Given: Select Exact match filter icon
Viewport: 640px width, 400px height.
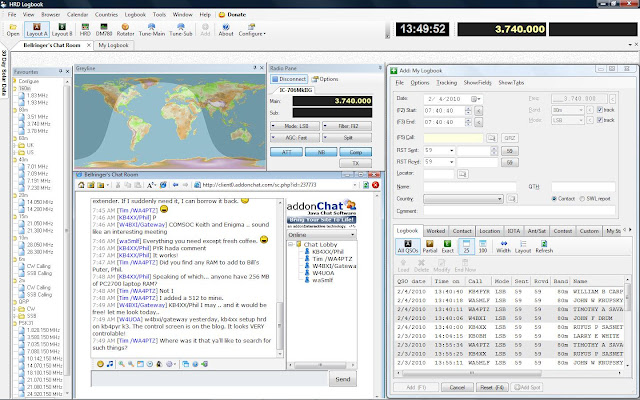Looking at the screenshot, I should coord(447,247).
